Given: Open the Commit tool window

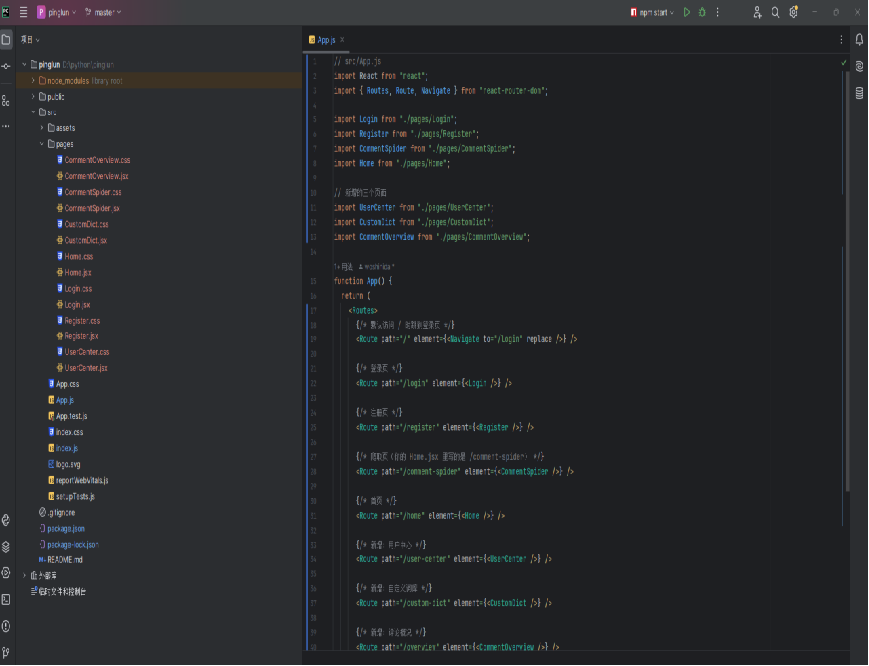Looking at the screenshot, I should (6, 66).
